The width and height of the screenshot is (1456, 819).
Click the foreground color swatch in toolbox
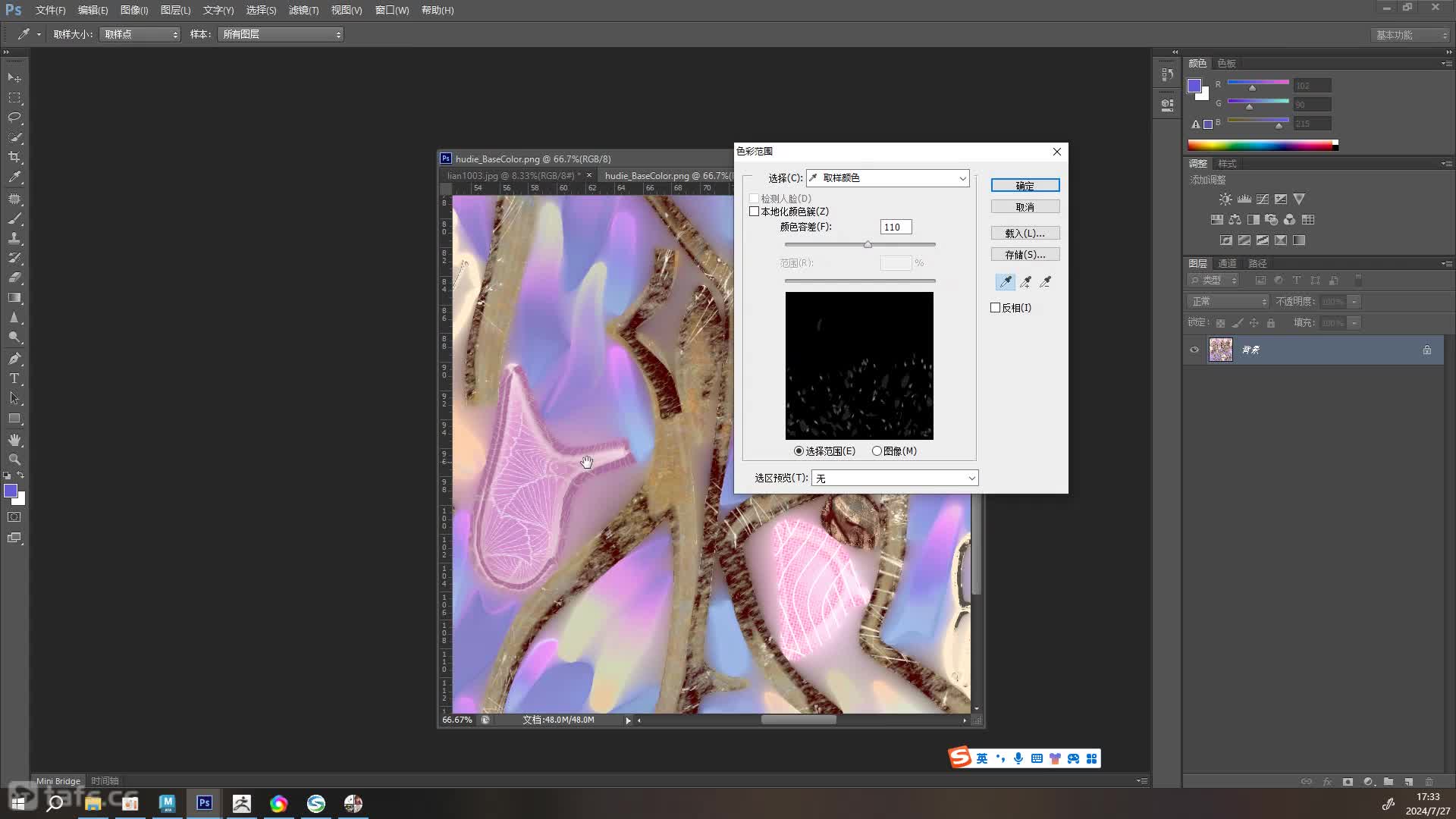pos(11,491)
